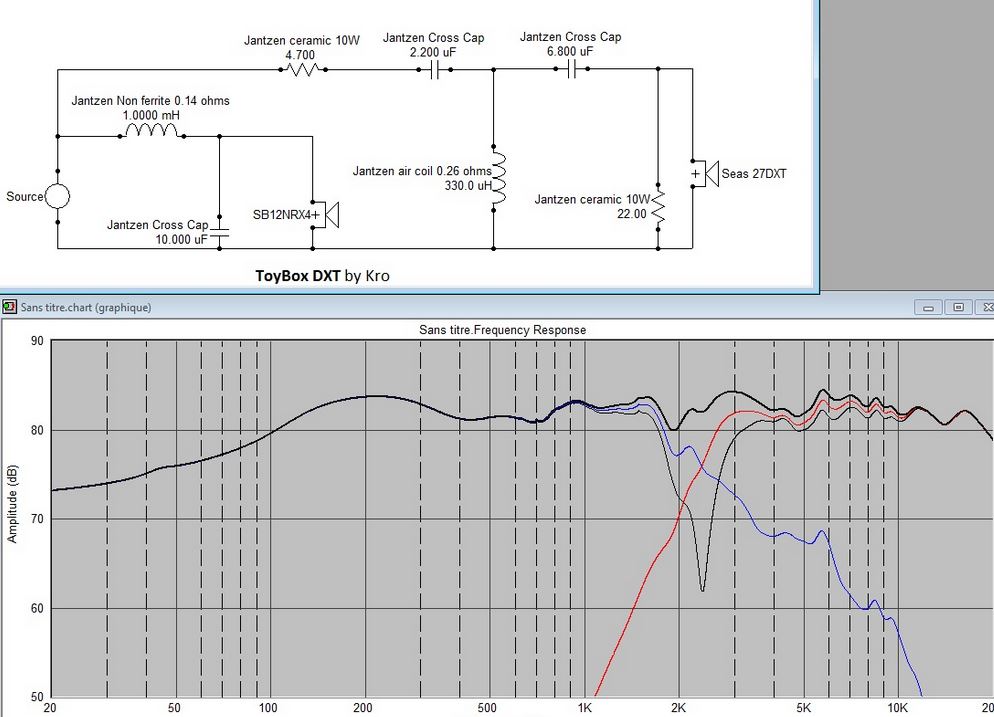Select the 4.700 ohm resistor symbol

(303, 69)
